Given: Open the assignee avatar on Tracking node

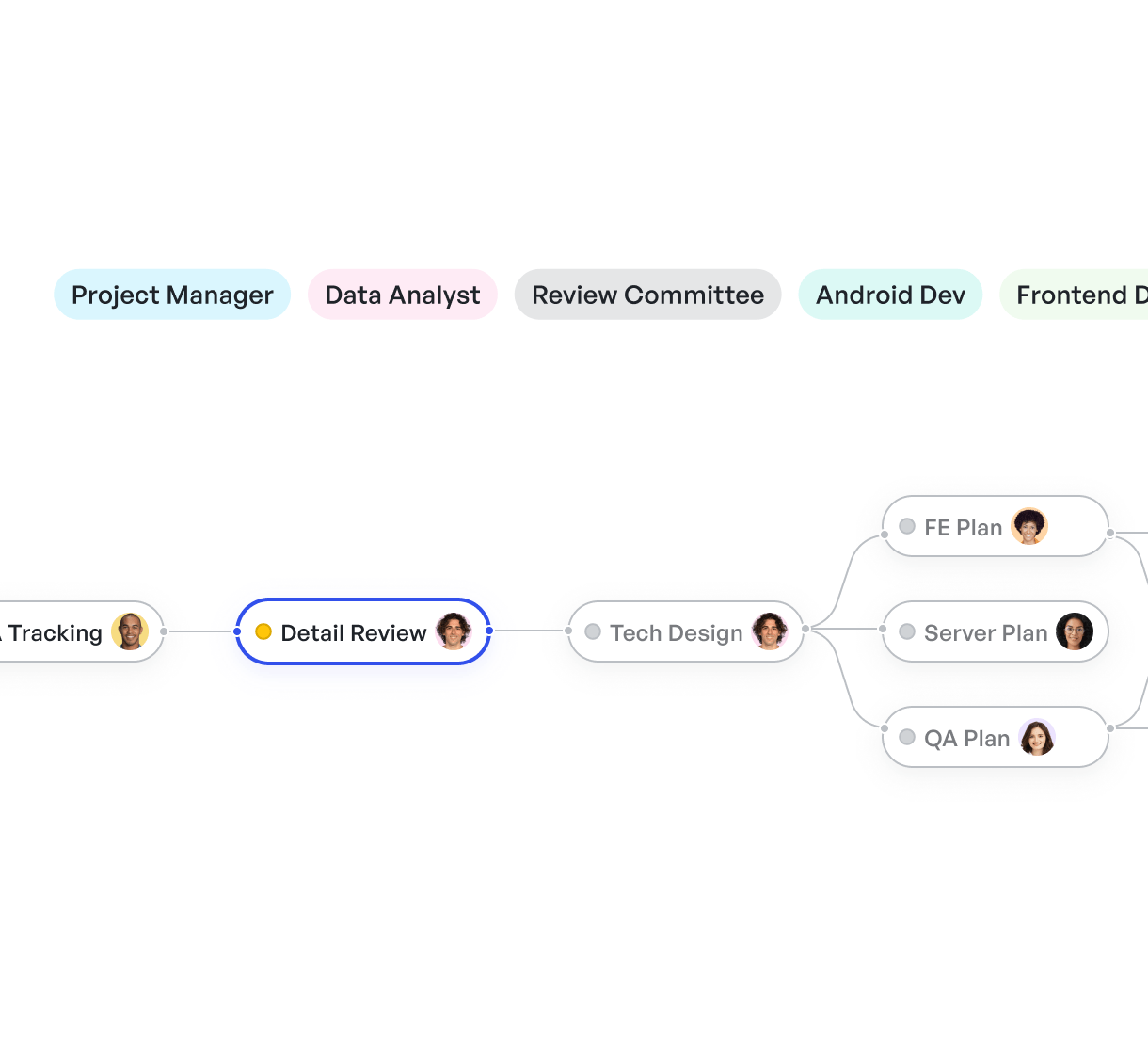Looking at the screenshot, I should (130, 631).
